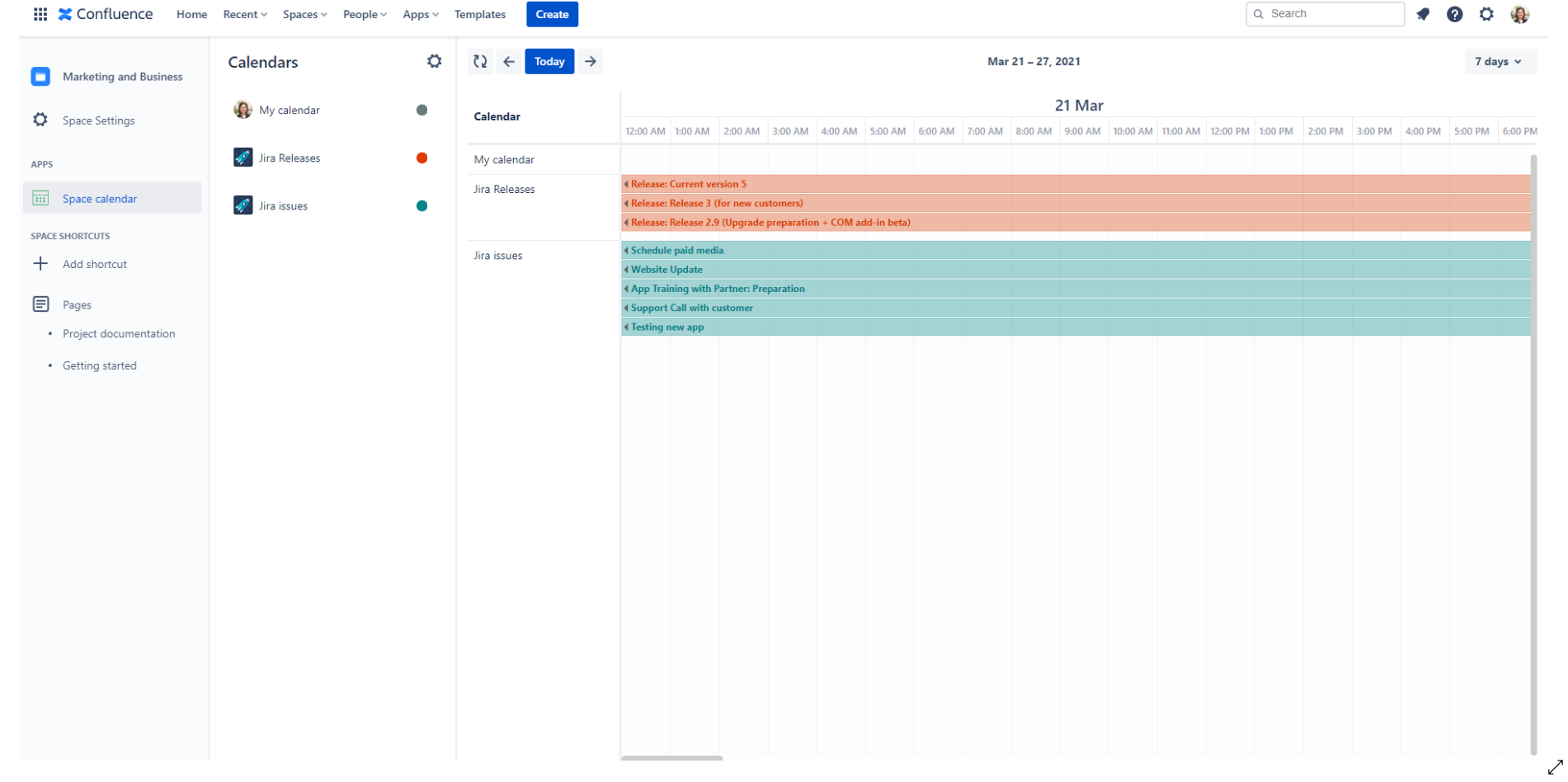This screenshot has height=782, width=1568.
Task: Click the red dot beside Jira Releases
Action: click(x=422, y=158)
